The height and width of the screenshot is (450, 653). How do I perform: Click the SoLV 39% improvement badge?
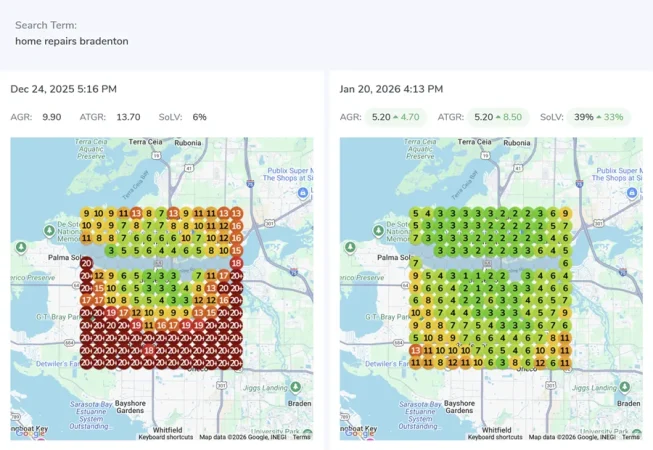point(598,117)
